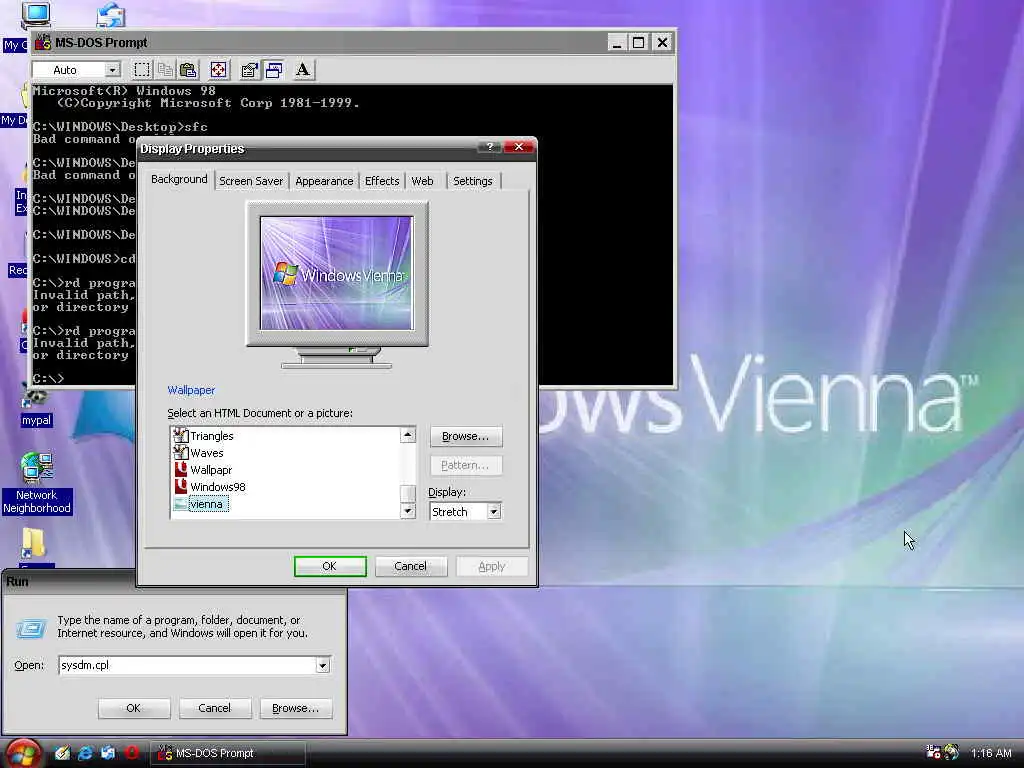Viewport: 1024px width, 768px height.
Task: Click OK in Display Properties
Action: (330, 566)
